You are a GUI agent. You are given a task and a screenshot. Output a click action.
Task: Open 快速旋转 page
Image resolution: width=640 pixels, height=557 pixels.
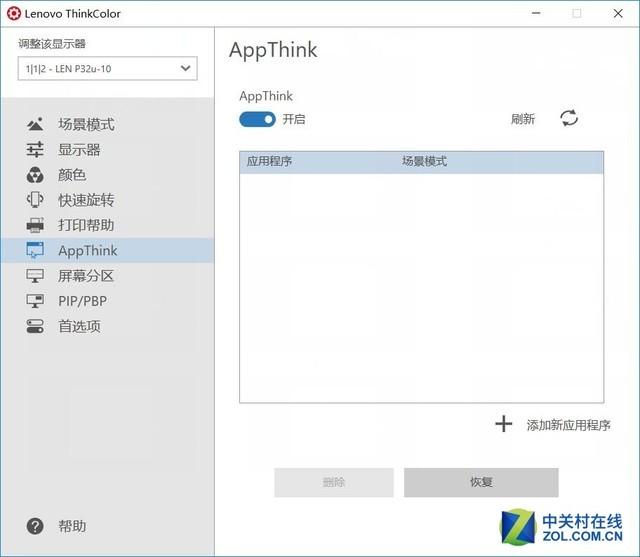click(x=86, y=200)
